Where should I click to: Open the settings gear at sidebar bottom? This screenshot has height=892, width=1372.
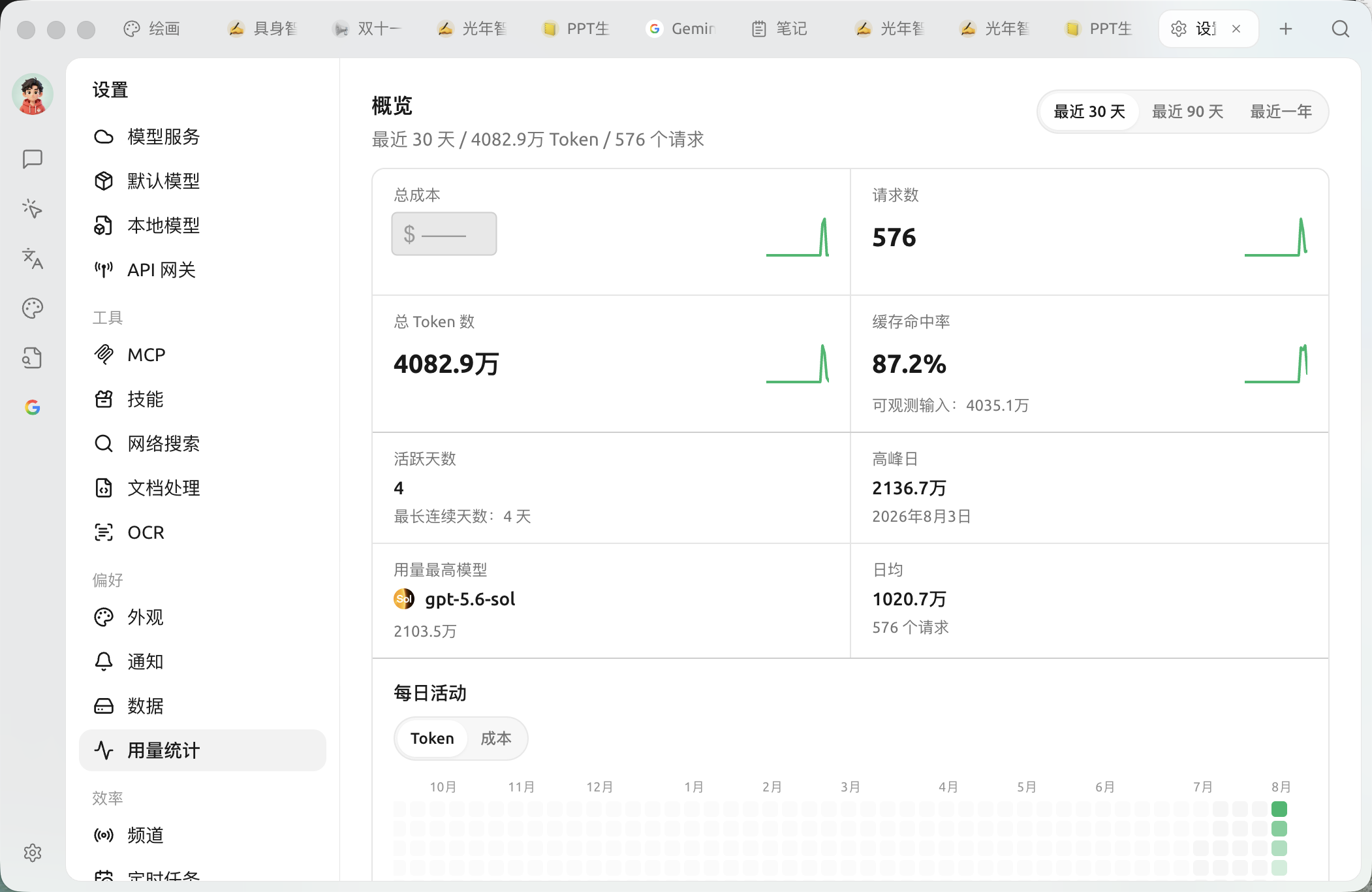(x=32, y=853)
